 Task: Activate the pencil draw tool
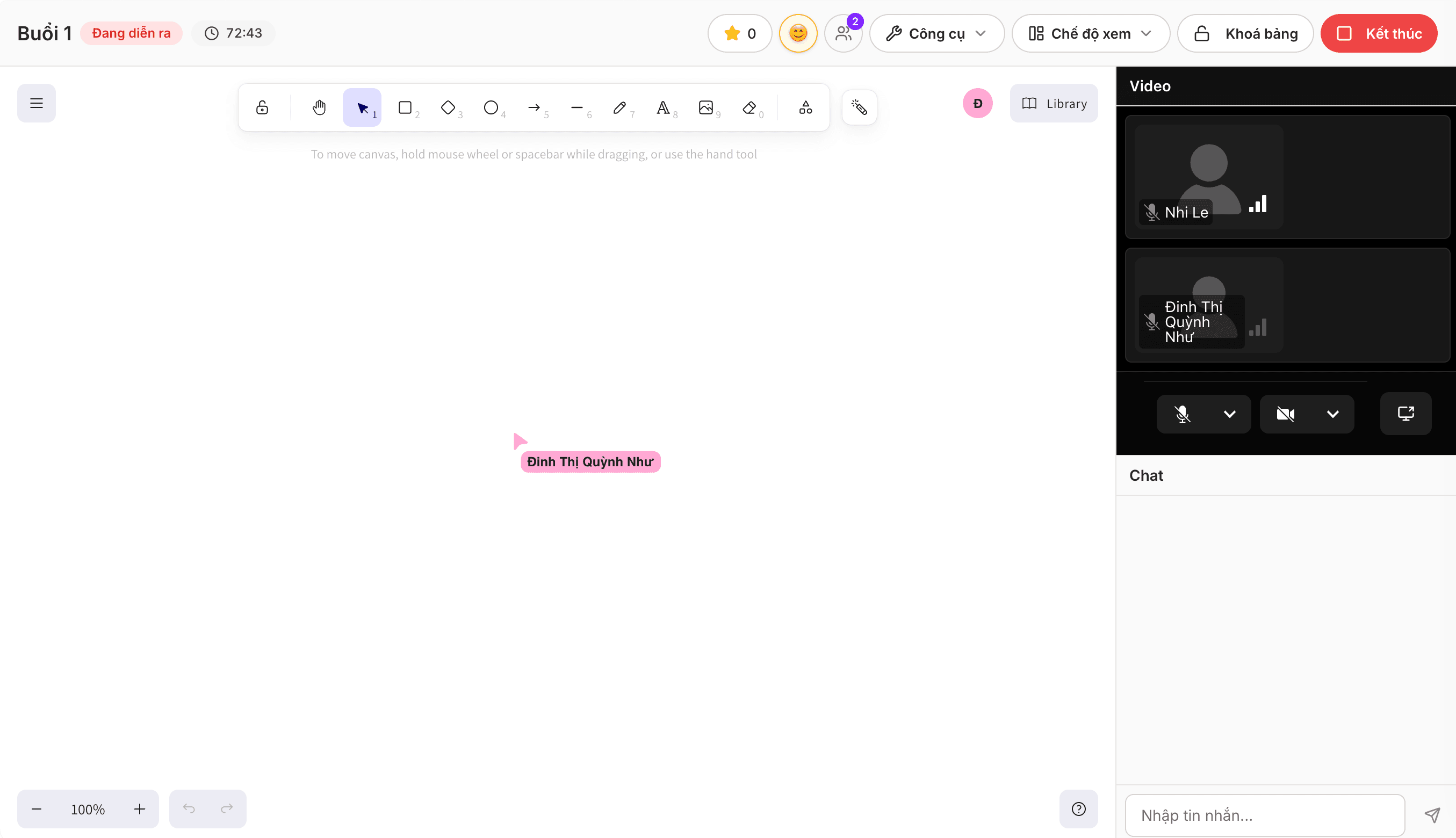pos(620,107)
